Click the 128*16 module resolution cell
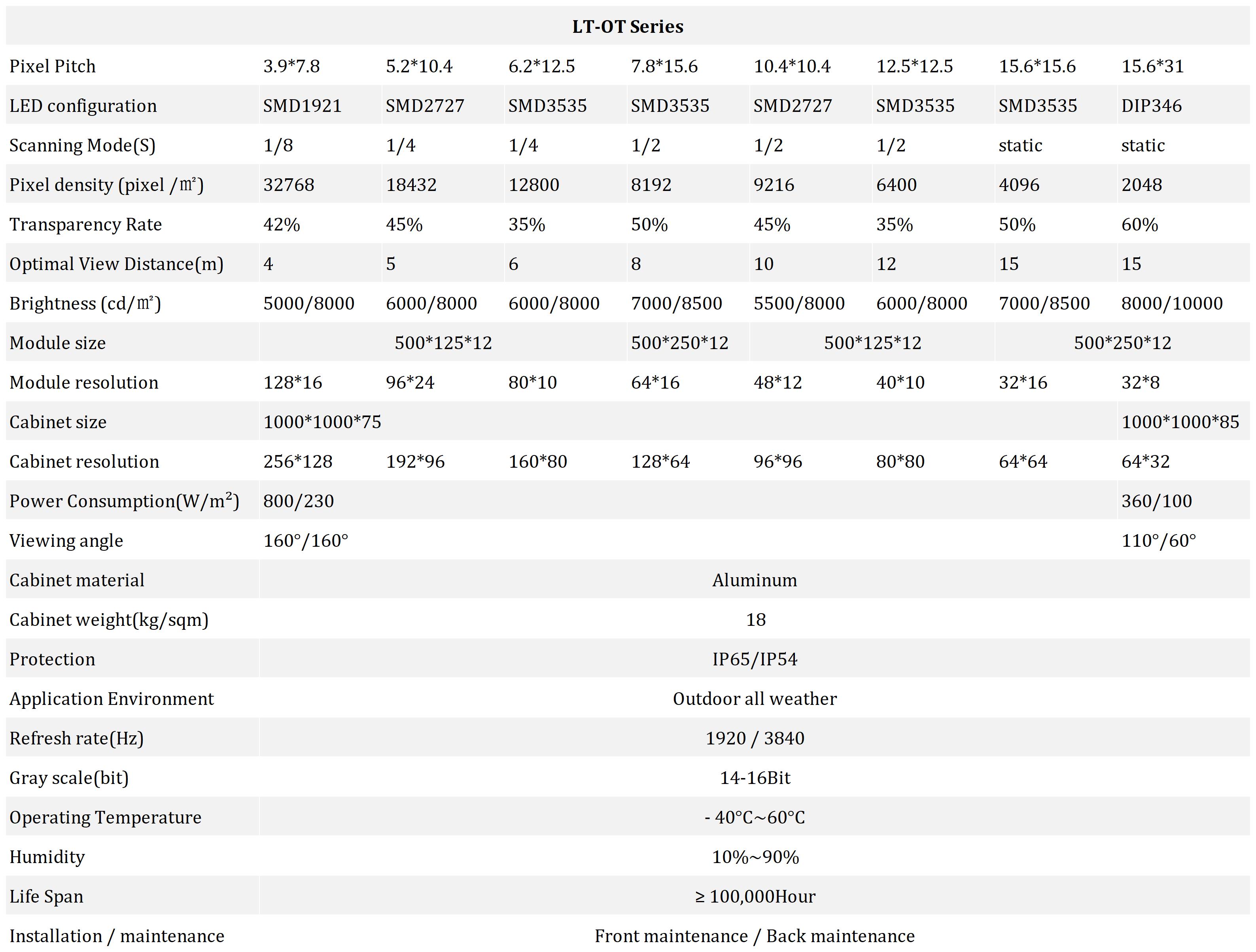The width and height of the screenshot is (1256, 952). [292, 383]
